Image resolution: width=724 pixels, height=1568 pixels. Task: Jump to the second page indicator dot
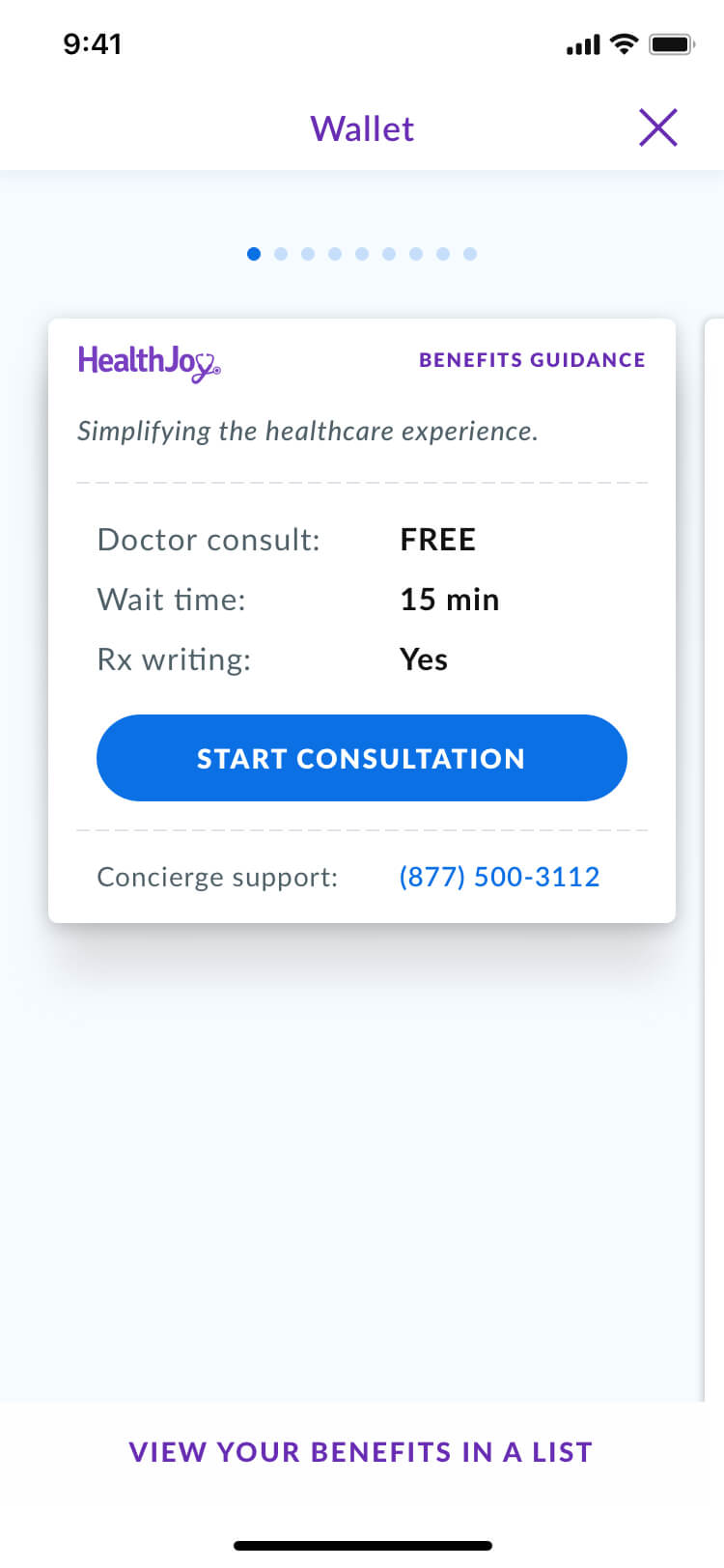pos(281,254)
